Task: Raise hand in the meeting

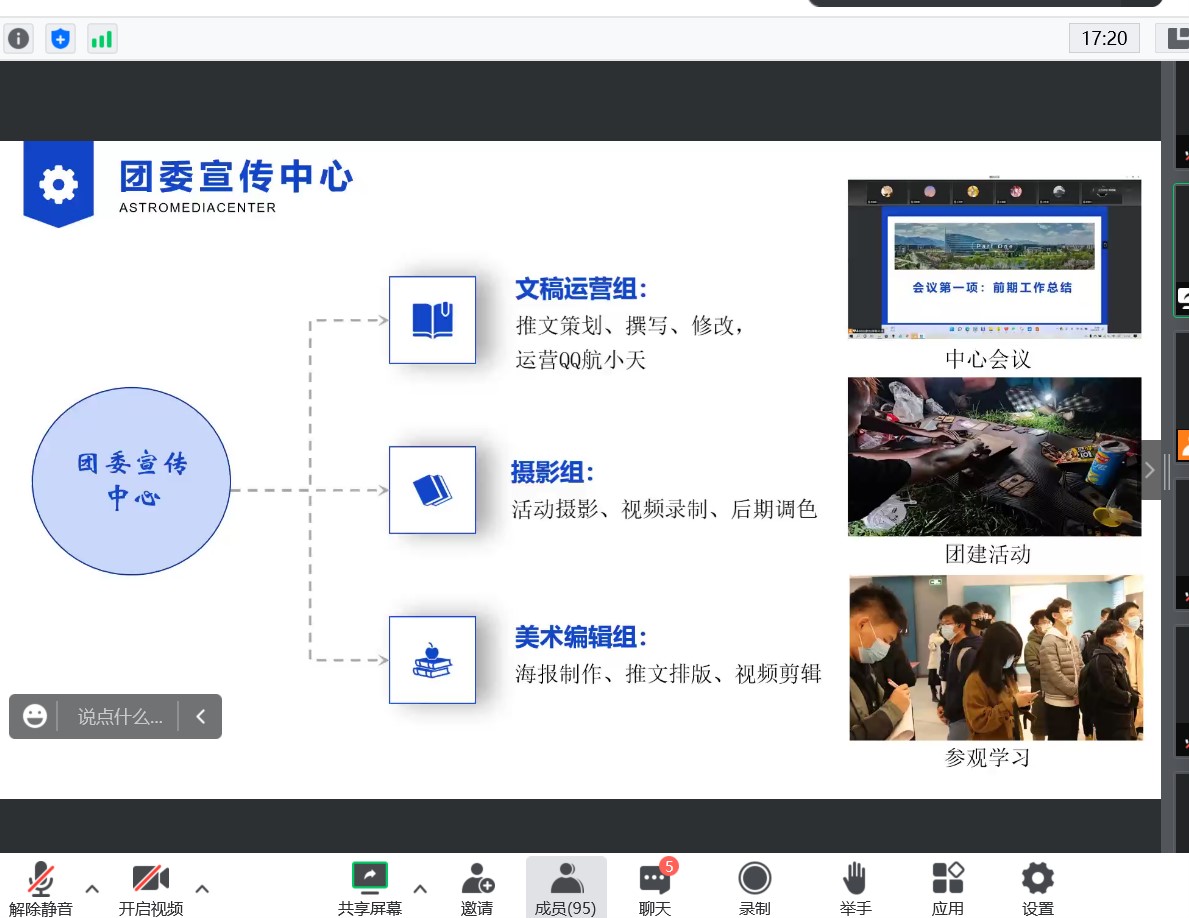Action: pyautogui.click(x=853, y=879)
